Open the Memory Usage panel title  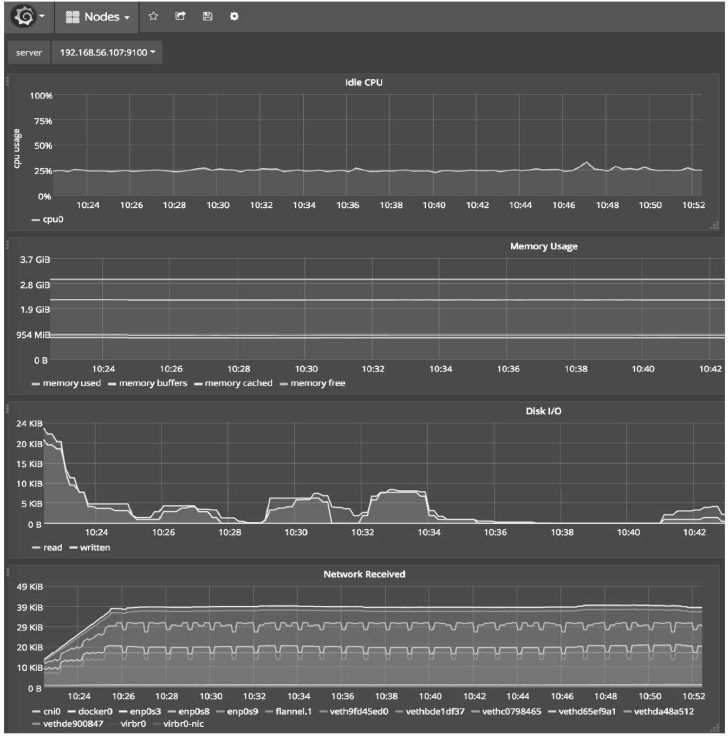(544, 246)
